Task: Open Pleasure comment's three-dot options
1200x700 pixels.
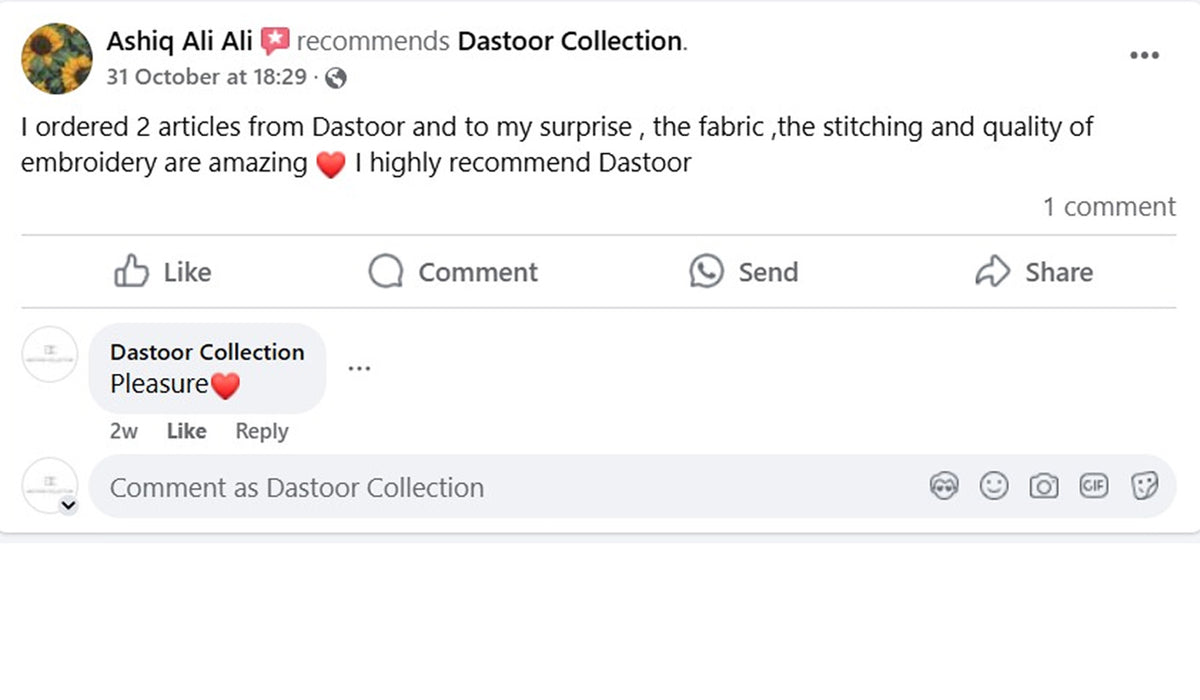Action: [x=359, y=369]
